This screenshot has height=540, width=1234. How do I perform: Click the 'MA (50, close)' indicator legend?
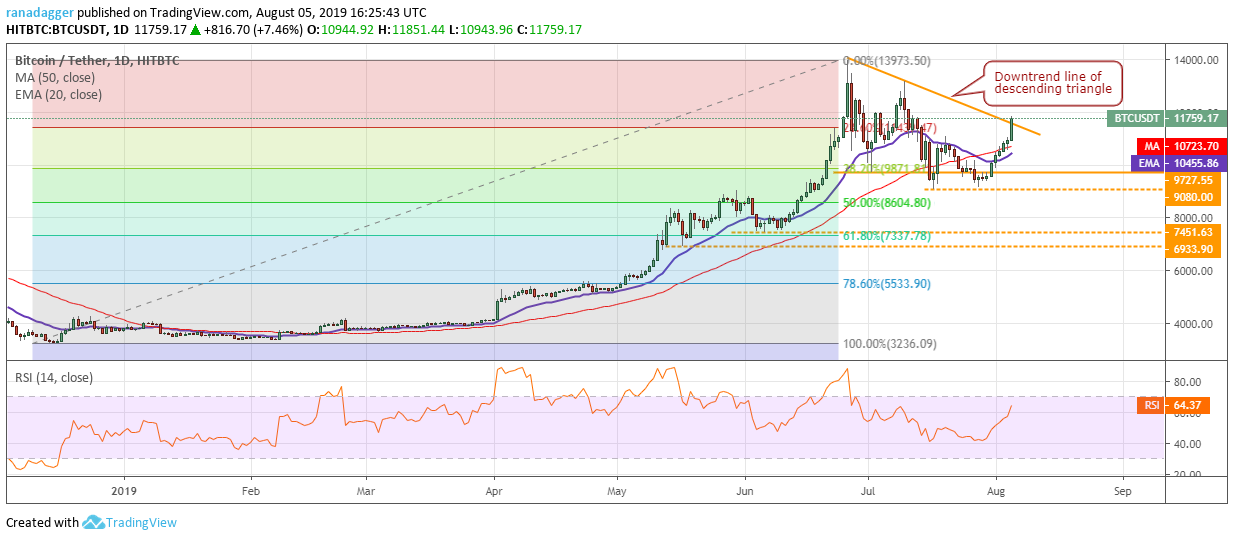(x=55, y=77)
